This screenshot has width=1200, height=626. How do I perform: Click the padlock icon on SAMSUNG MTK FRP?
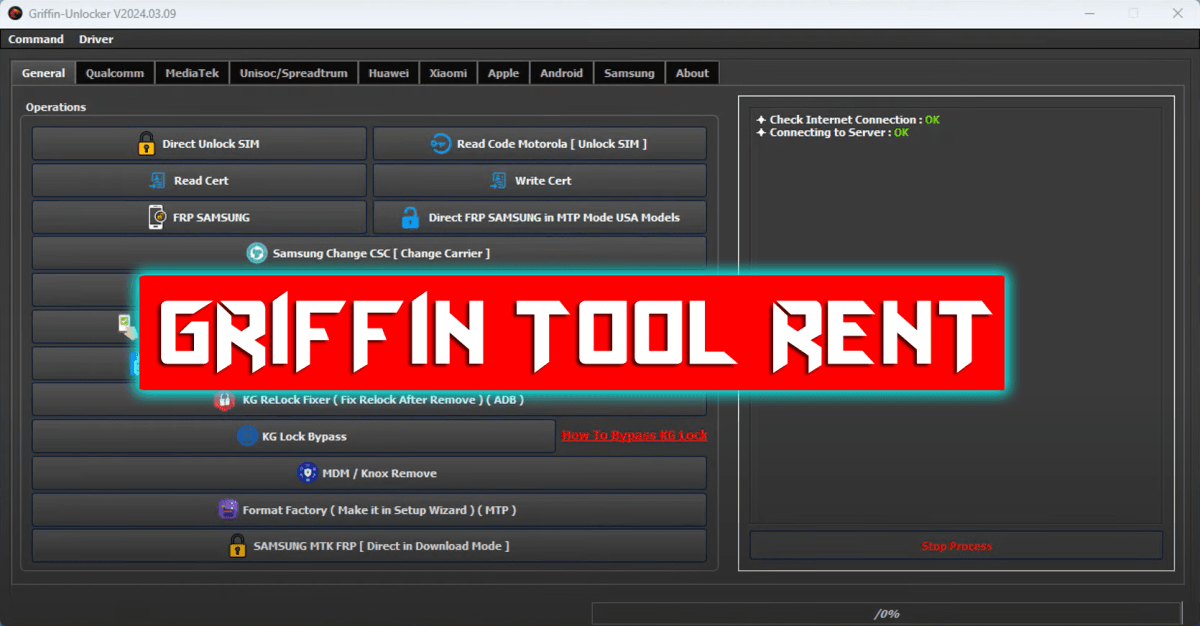click(x=238, y=545)
